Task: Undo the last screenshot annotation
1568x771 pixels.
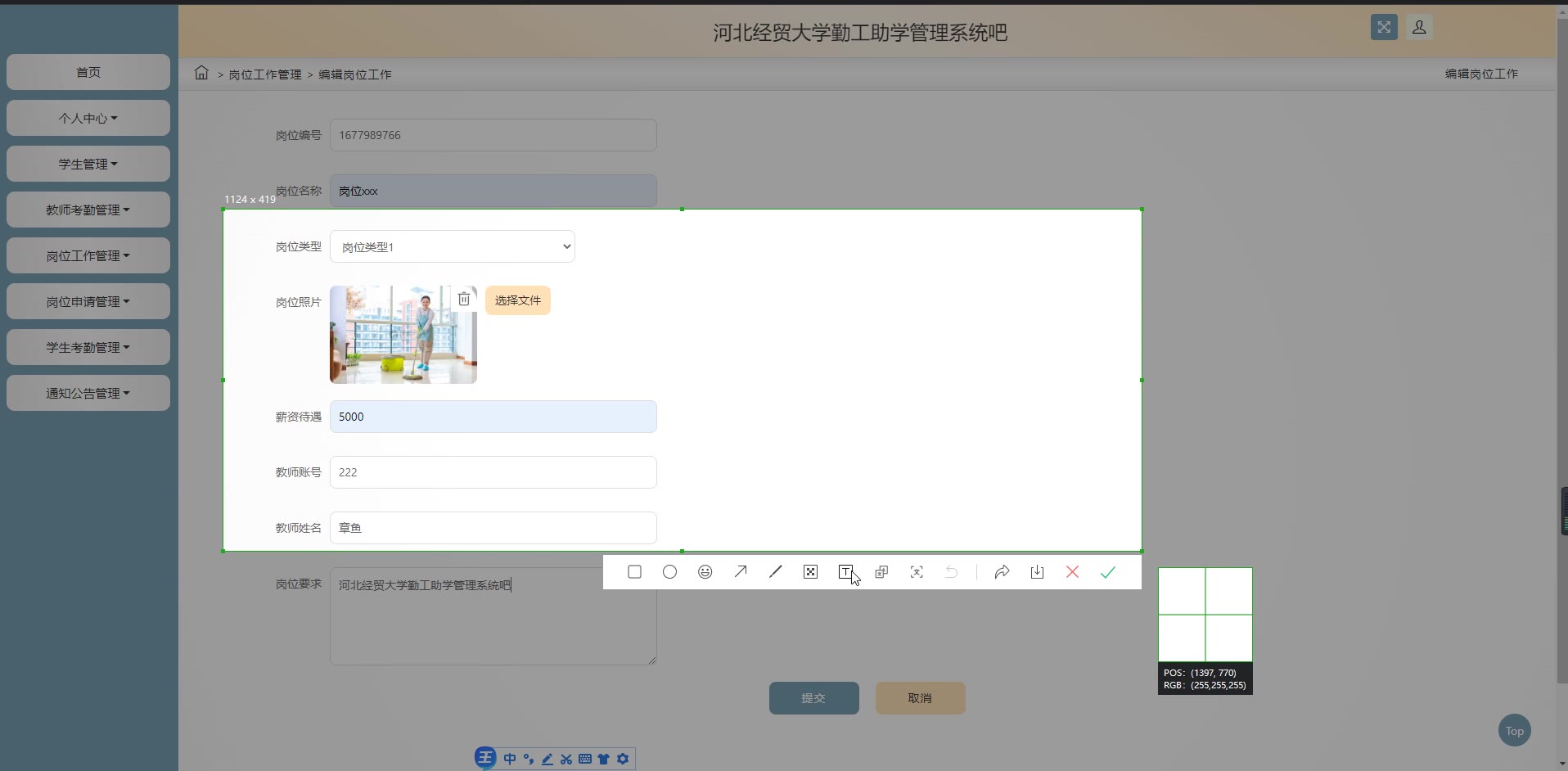Action: point(951,572)
